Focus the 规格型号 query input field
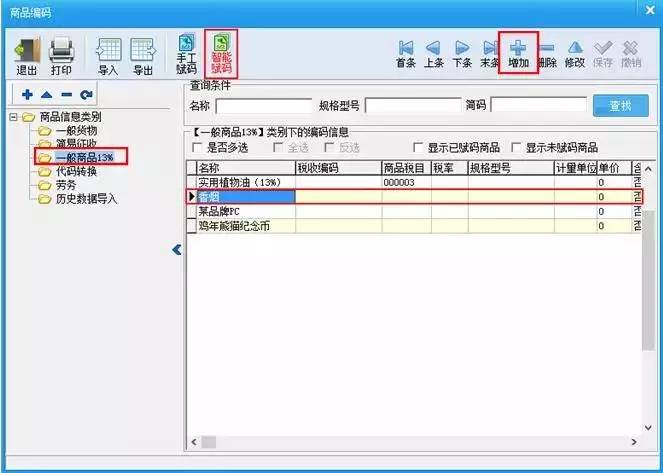Viewport: 663px width, 473px height. [x=413, y=106]
